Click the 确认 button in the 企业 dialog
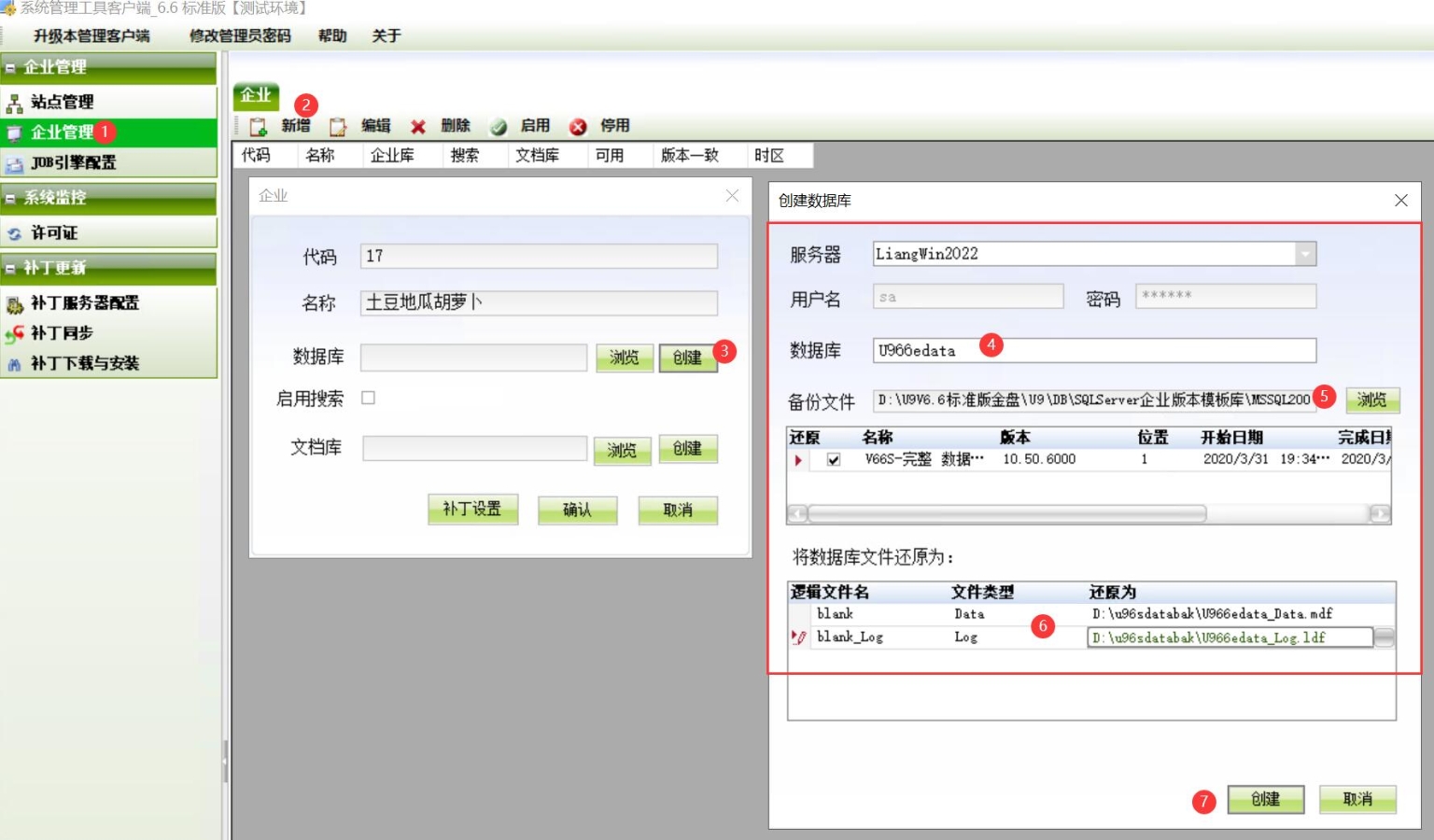The height and width of the screenshot is (840, 1434). [577, 510]
